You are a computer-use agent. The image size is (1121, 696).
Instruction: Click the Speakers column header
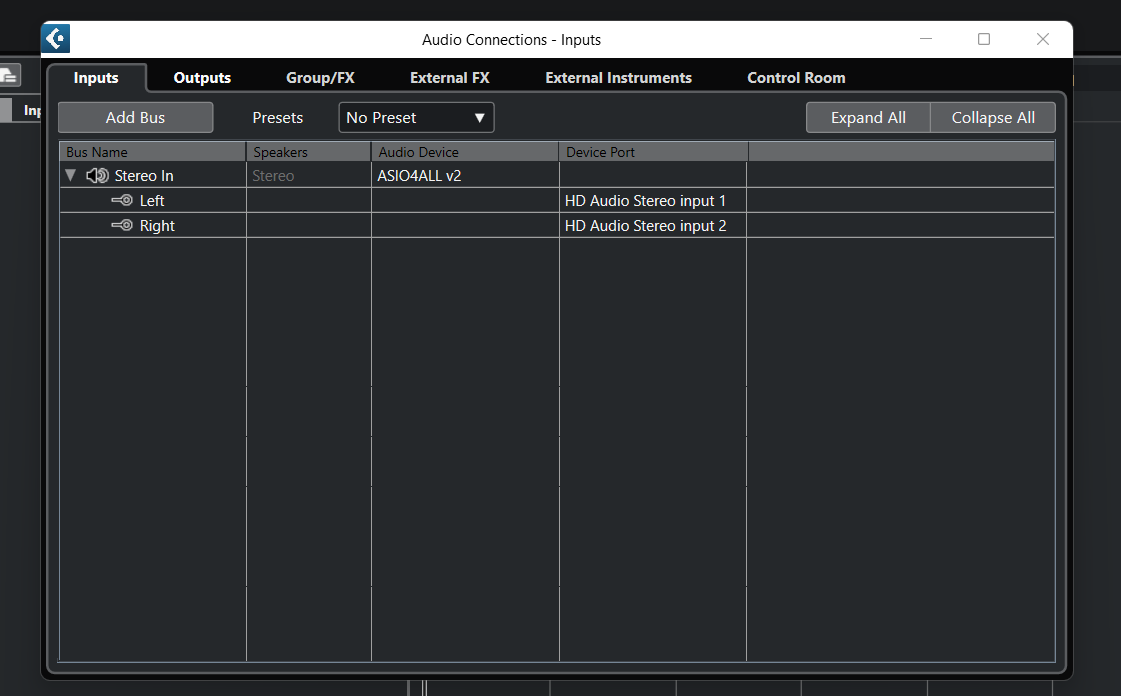(308, 151)
